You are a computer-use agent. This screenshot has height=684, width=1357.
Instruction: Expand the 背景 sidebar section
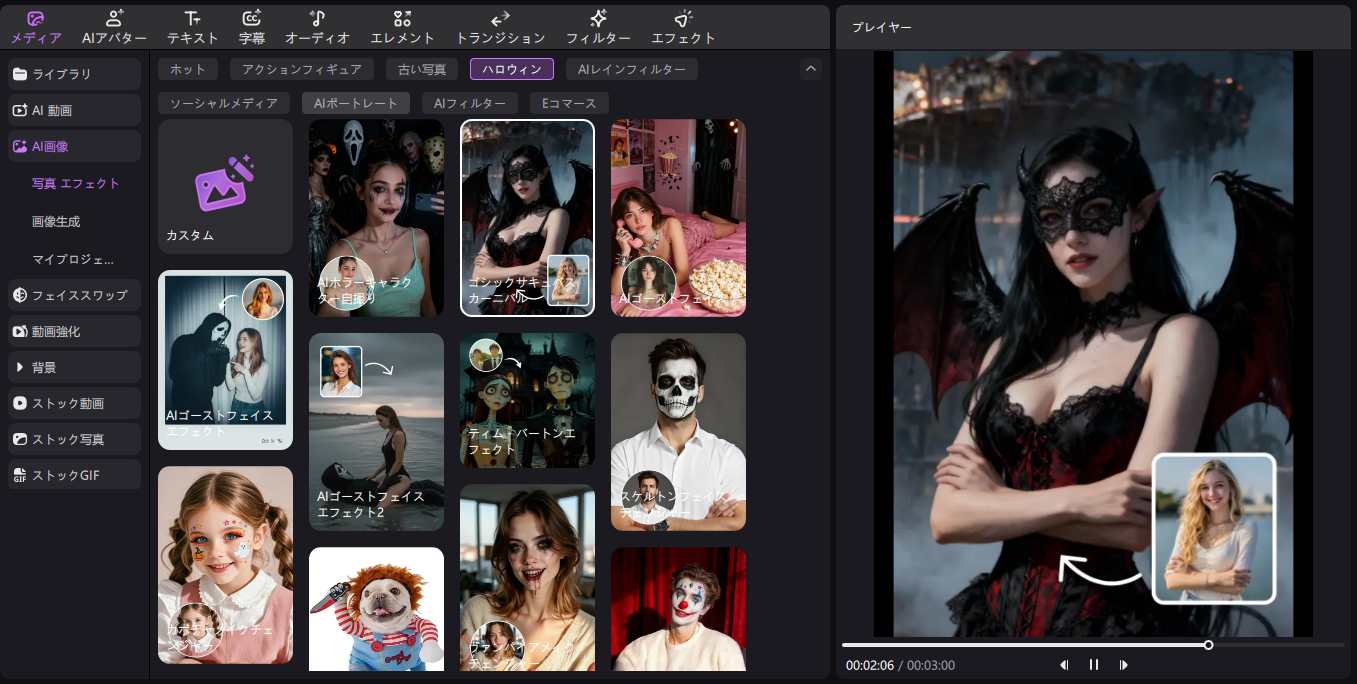[75, 367]
